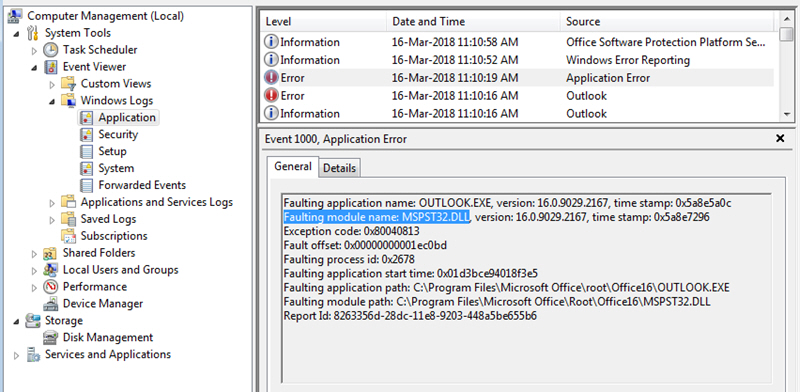Sort events by Date and Time header

pos(473,21)
